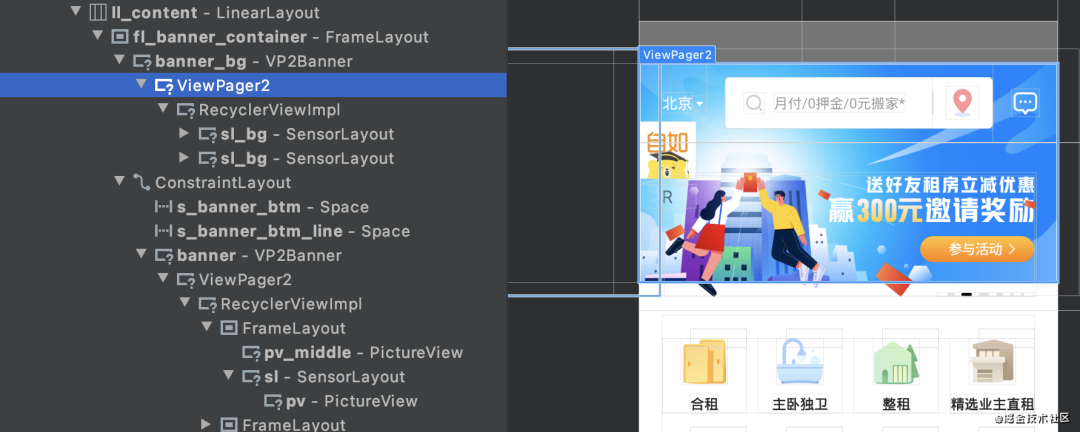Click the FrameLayout icon directly above pv_middle row

pyautogui.click(x=229, y=328)
